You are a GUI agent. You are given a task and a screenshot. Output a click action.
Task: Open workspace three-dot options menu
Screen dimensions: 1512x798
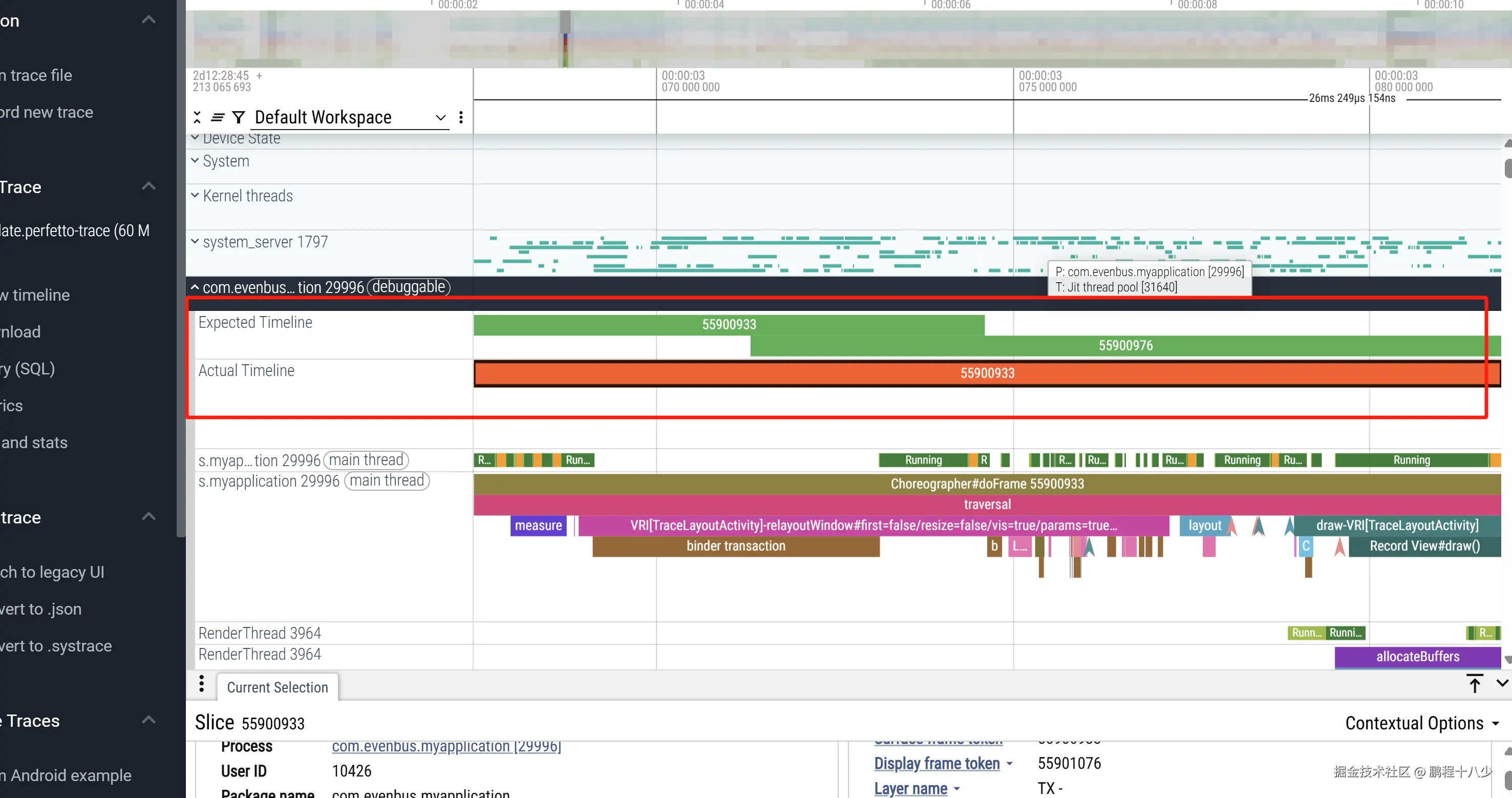click(461, 117)
